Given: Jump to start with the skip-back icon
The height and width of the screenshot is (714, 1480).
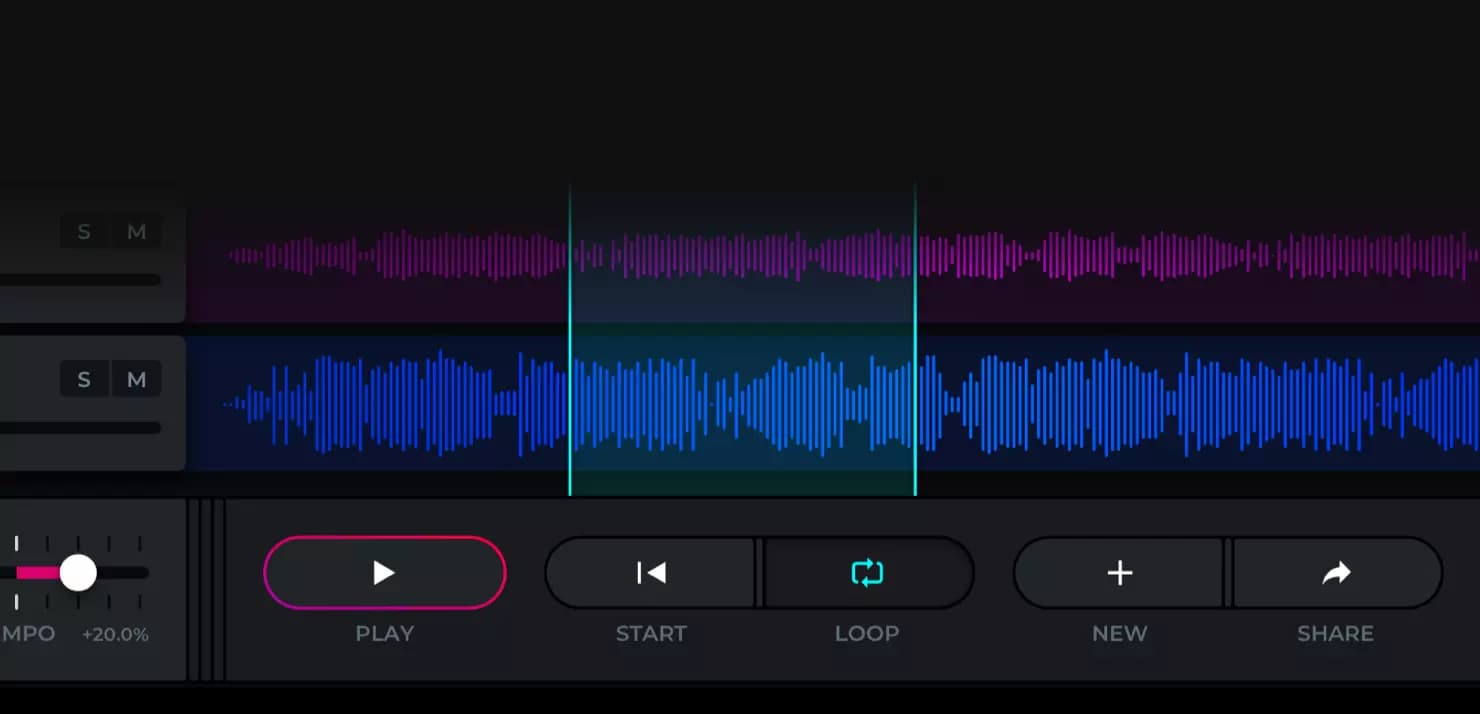Looking at the screenshot, I should (x=651, y=573).
